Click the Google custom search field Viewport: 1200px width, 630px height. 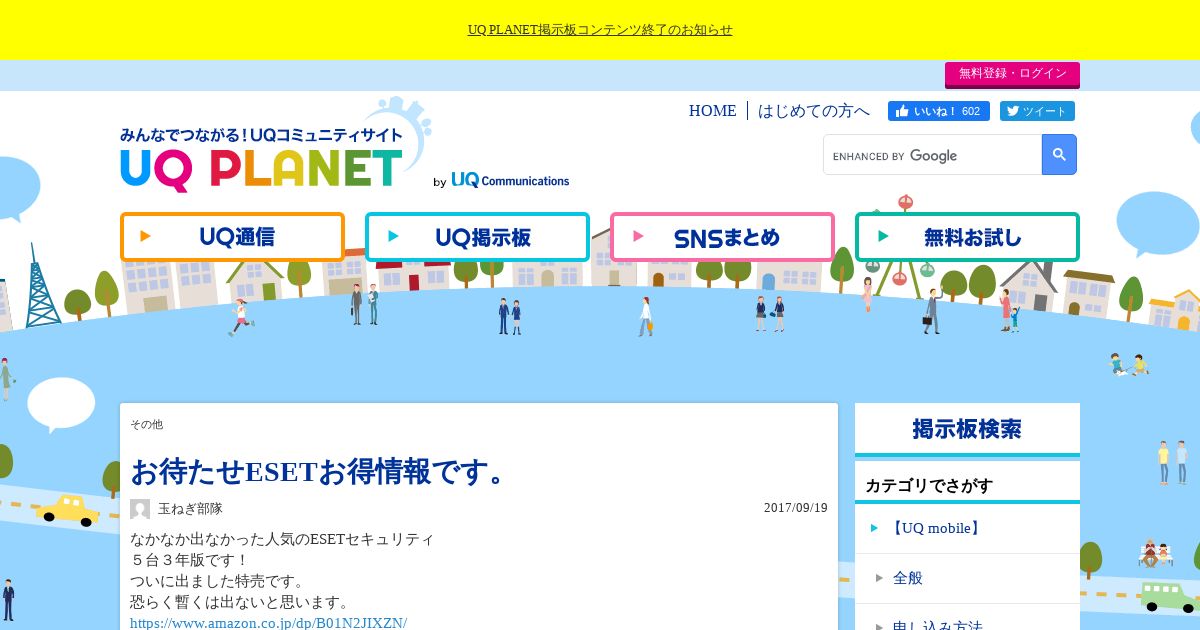point(932,155)
